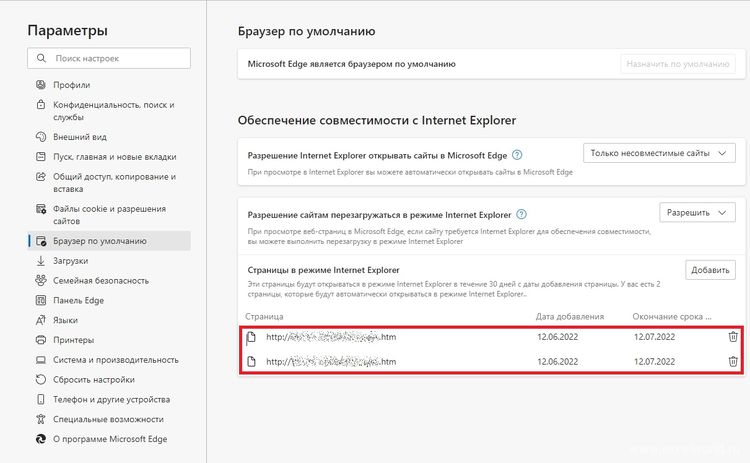
Task: Click the Сбросить настройки reset icon
Action: click(41, 379)
